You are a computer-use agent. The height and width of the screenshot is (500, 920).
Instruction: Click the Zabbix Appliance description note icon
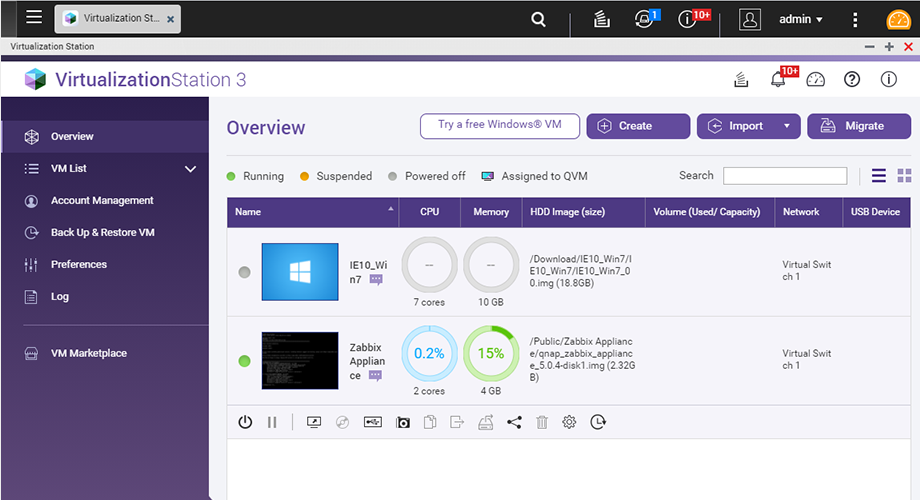pyautogui.click(x=376, y=376)
